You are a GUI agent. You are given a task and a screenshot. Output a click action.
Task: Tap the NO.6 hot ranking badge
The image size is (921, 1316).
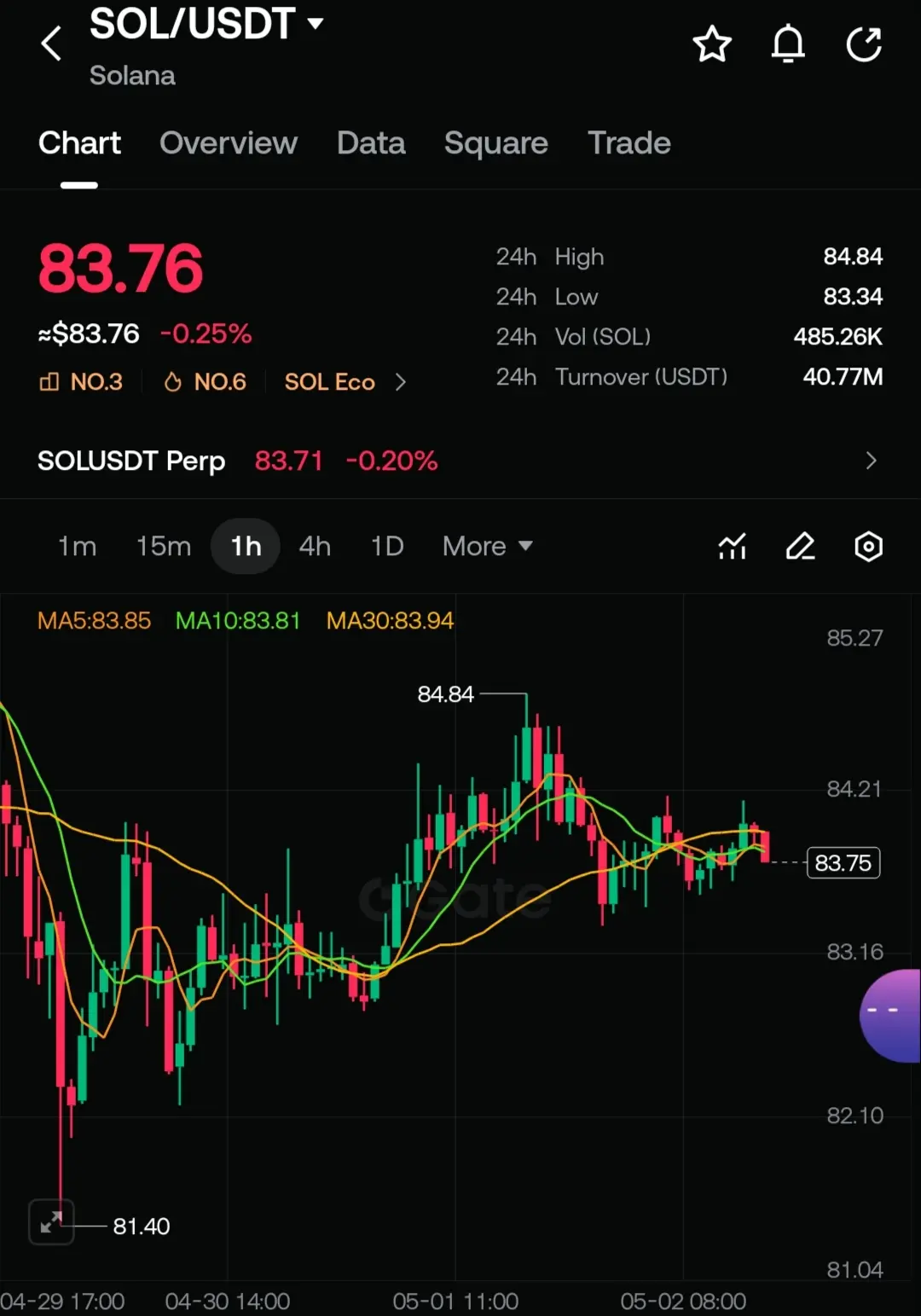click(205, 381)
